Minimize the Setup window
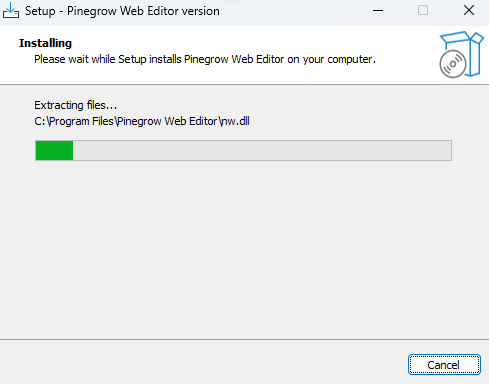The image size is (489, 384). (378, 11)
